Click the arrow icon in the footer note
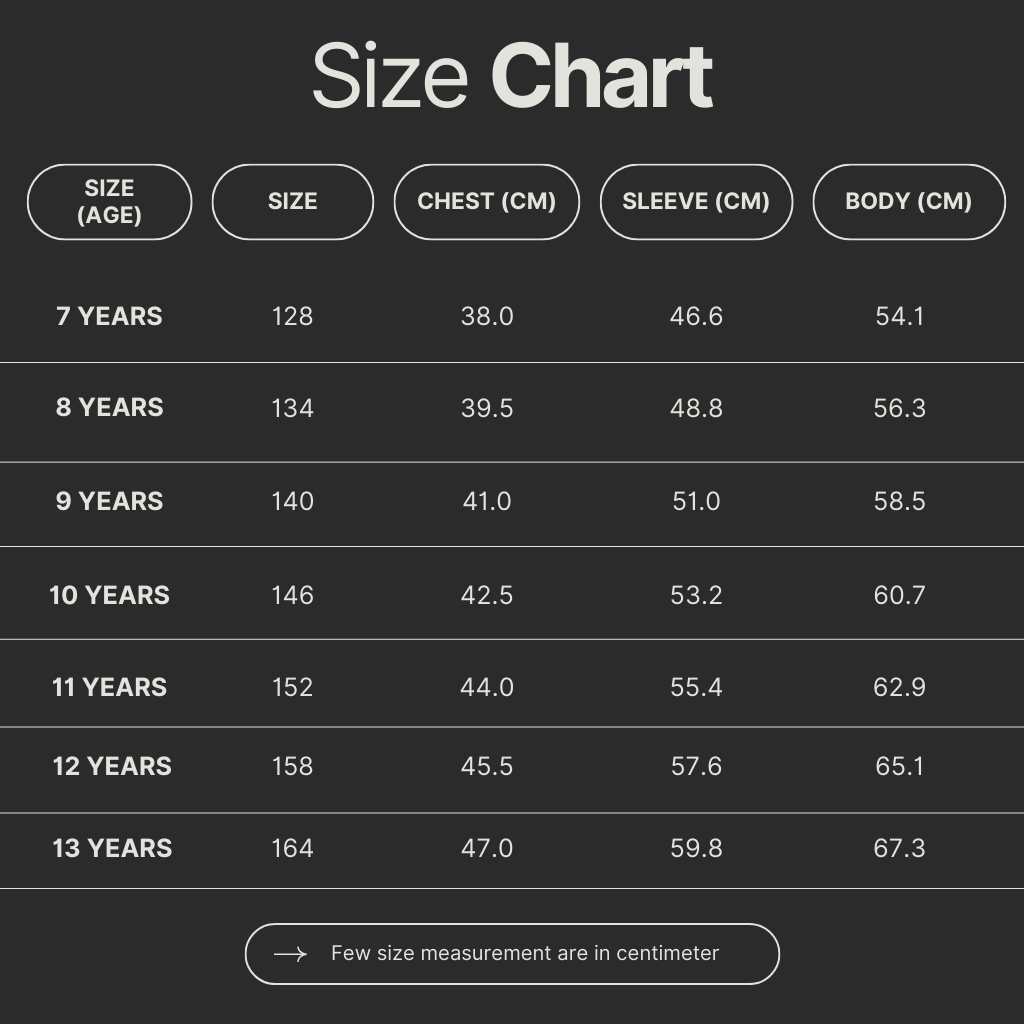This screenshot has width=1024, height=1024. [290, 954]
